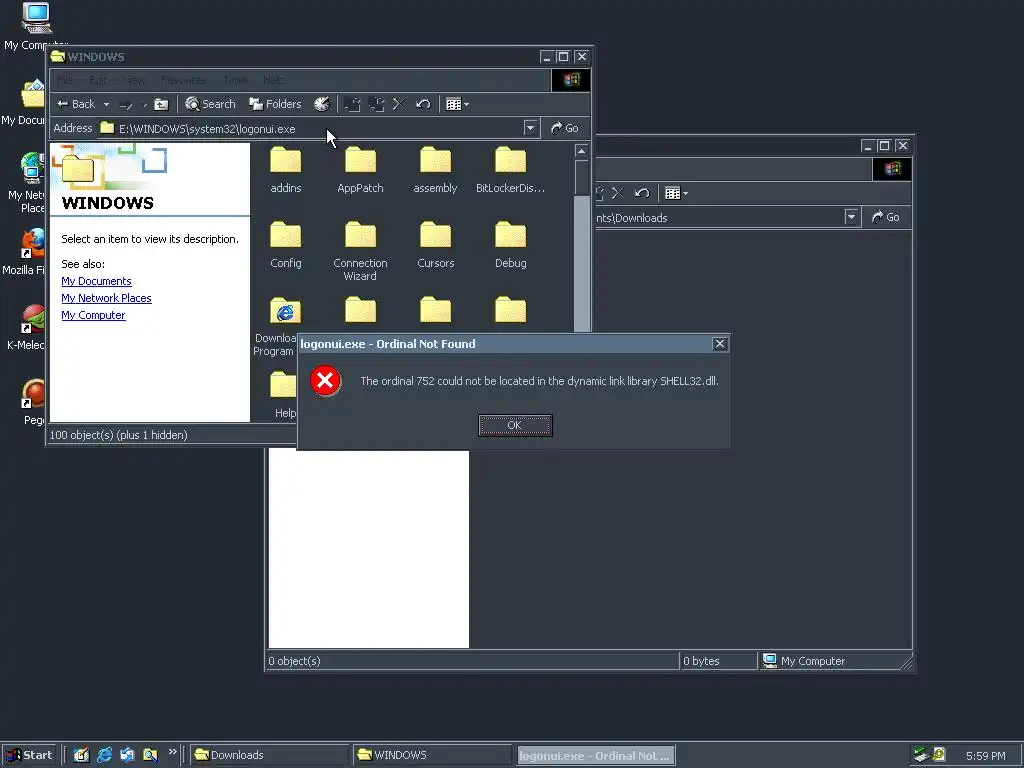
Task: Follow the My Documents link
Action: pyautogui.click(x=97, y=281)
